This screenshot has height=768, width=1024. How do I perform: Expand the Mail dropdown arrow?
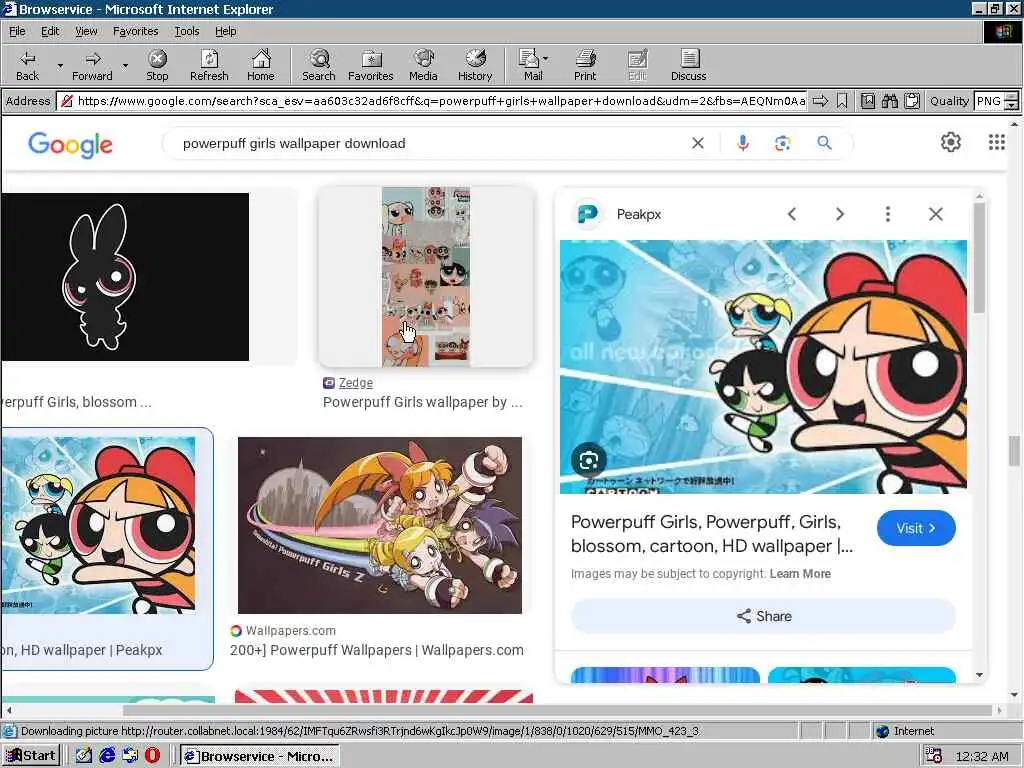[x=546, y=59]
